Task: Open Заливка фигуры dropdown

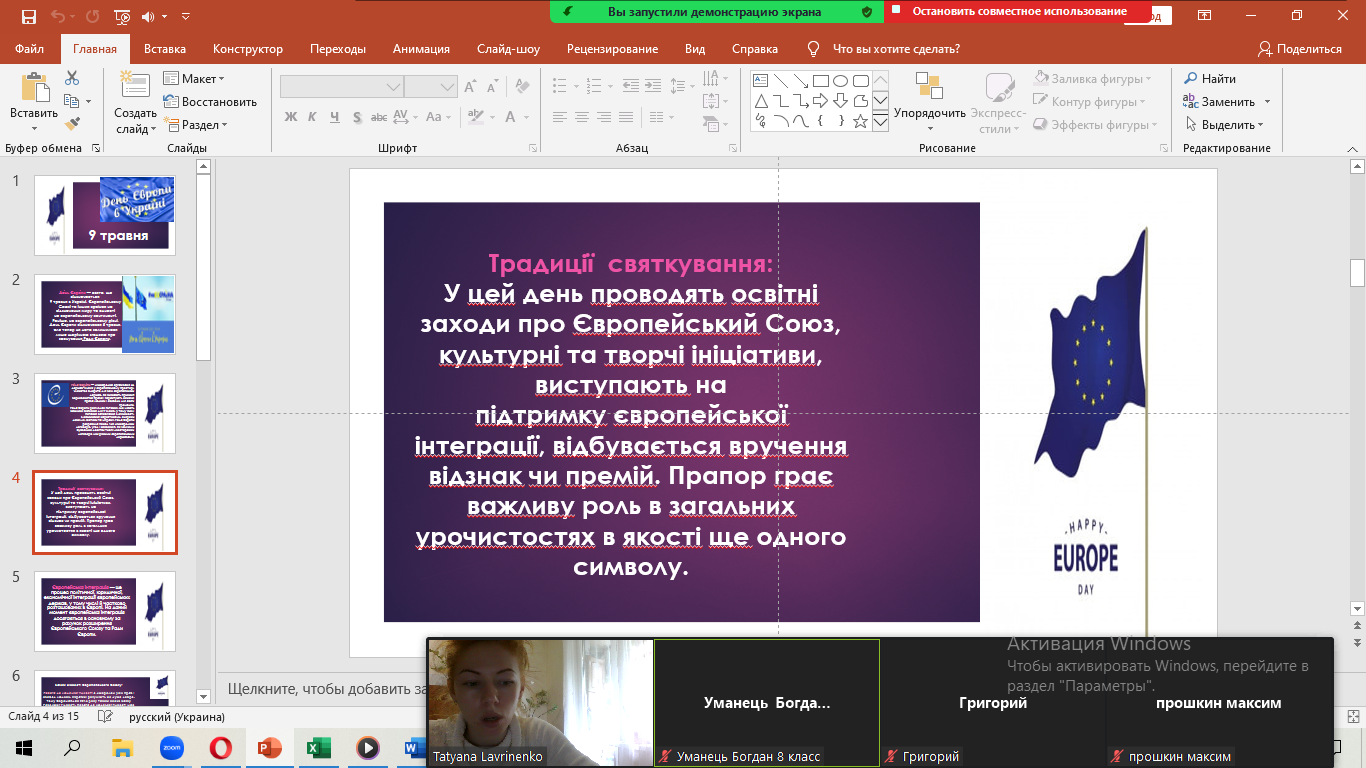Action: (x=1091, y=78)
